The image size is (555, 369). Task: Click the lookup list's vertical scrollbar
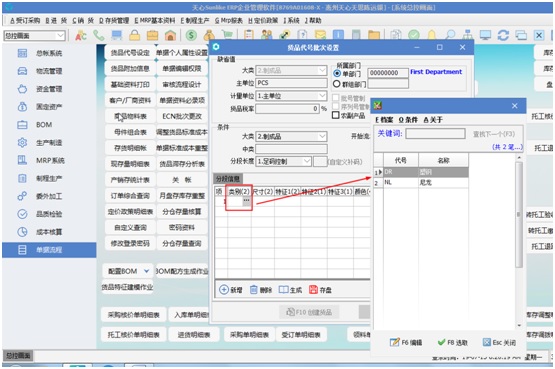pos(519,214)
